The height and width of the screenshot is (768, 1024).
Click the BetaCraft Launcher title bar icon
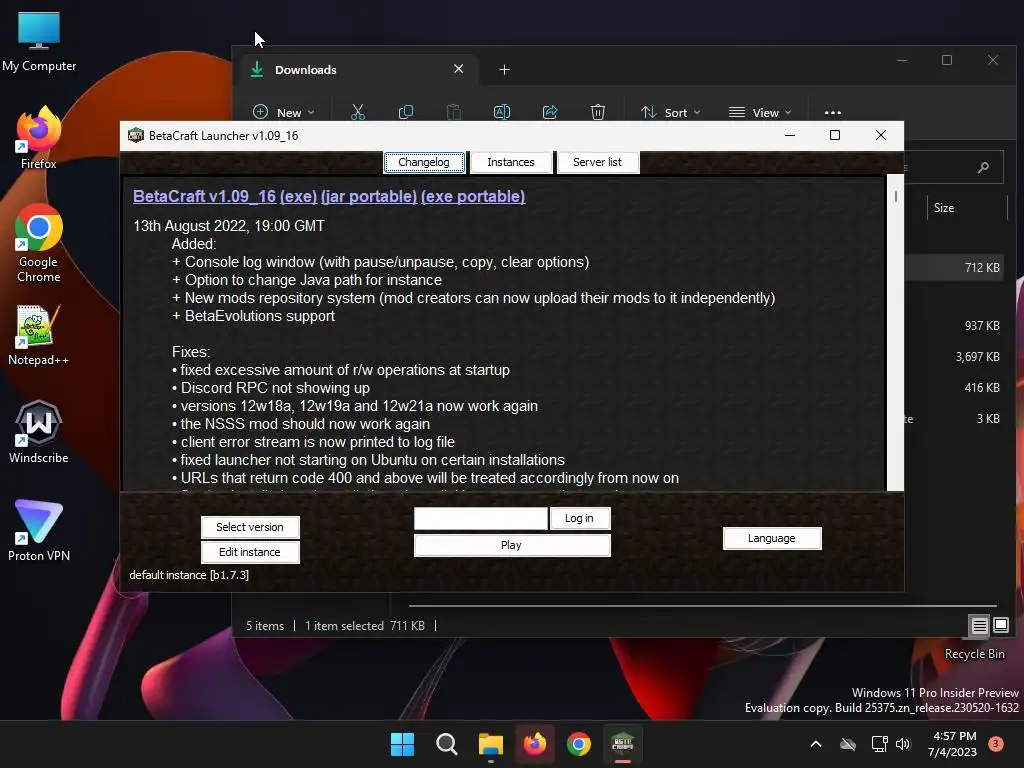(136, 135)
